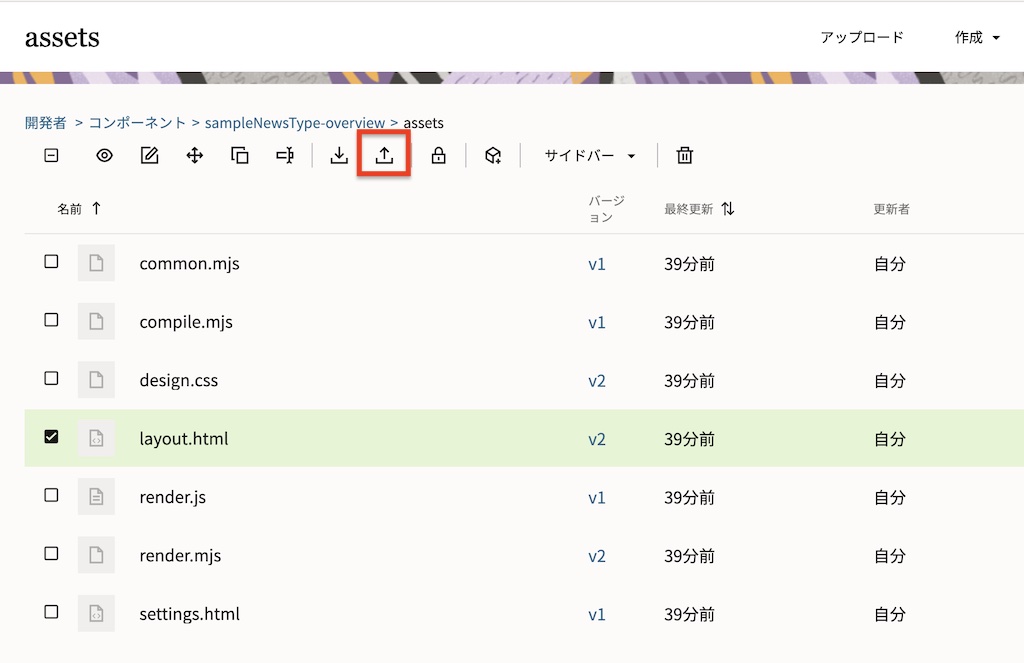1024x663 pixels.
Task: Open the サイドバー dropdown
Action: click(590, 155)
